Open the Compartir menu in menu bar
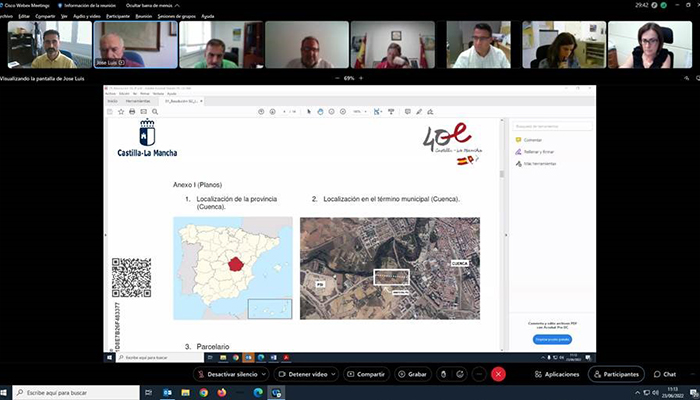Viewport: 700px width, 400px height. coord(46,16)
